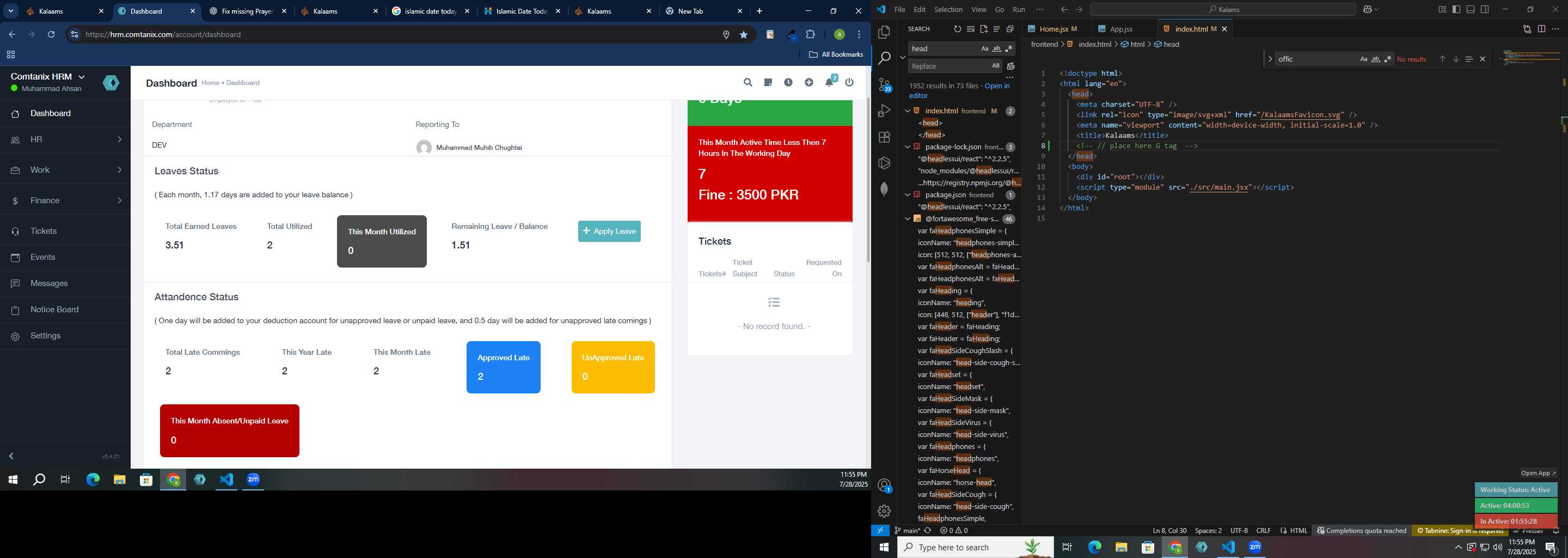
Task: Open the MongoDB leaf icon in the activity bar
Action: [884, 190]
